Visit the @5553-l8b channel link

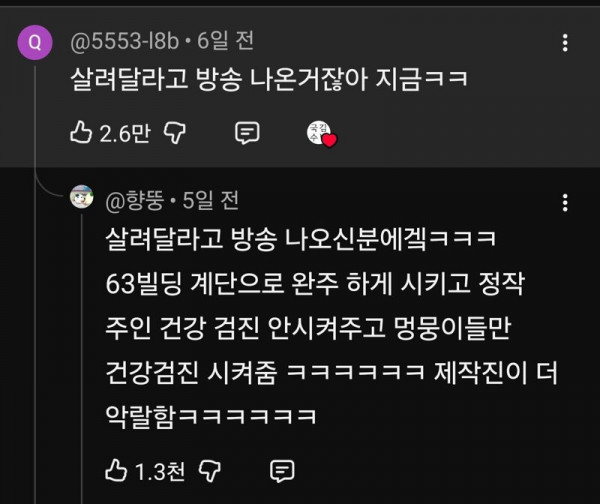124,41
